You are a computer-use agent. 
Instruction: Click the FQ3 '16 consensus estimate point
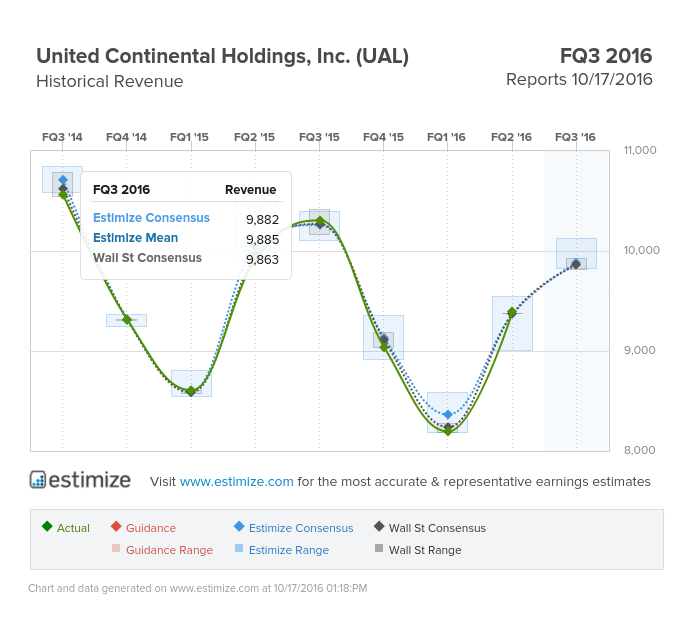(576, 264)
